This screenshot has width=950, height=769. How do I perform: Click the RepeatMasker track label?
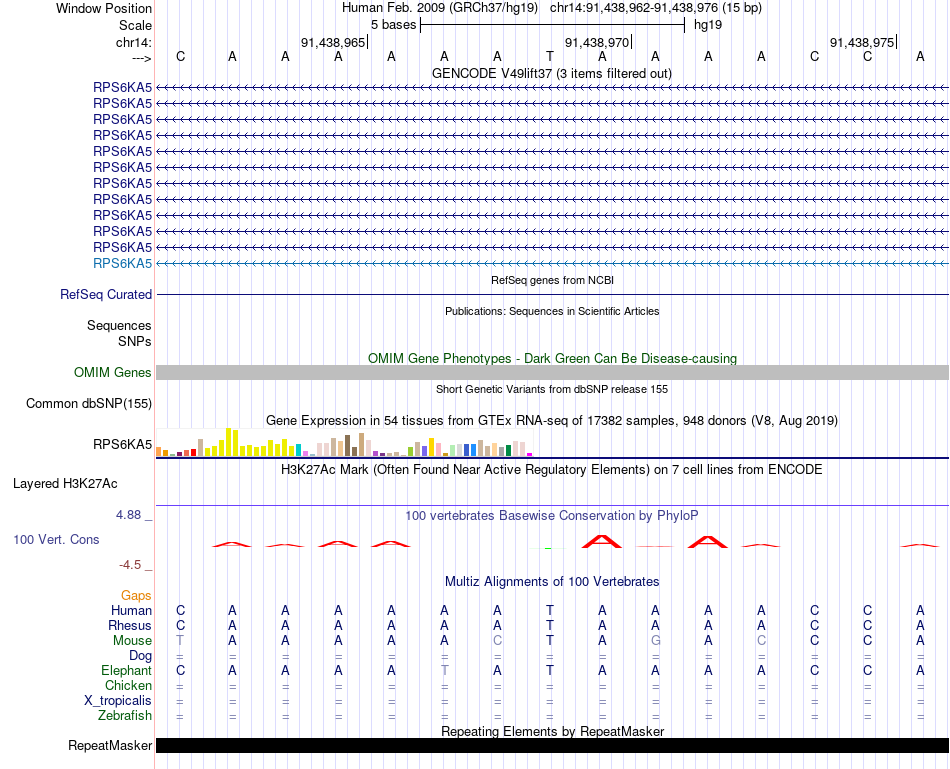click(110, 746)
